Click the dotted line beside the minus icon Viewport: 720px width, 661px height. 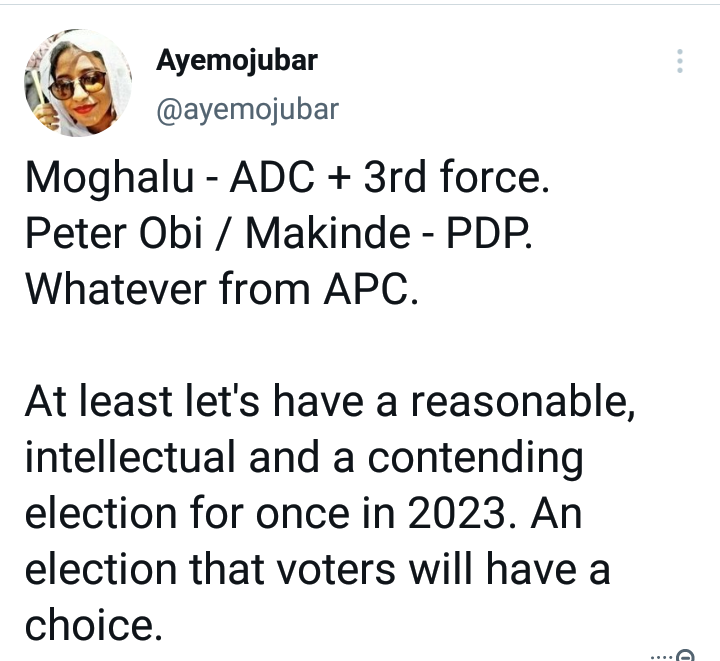tap(661, 657)
